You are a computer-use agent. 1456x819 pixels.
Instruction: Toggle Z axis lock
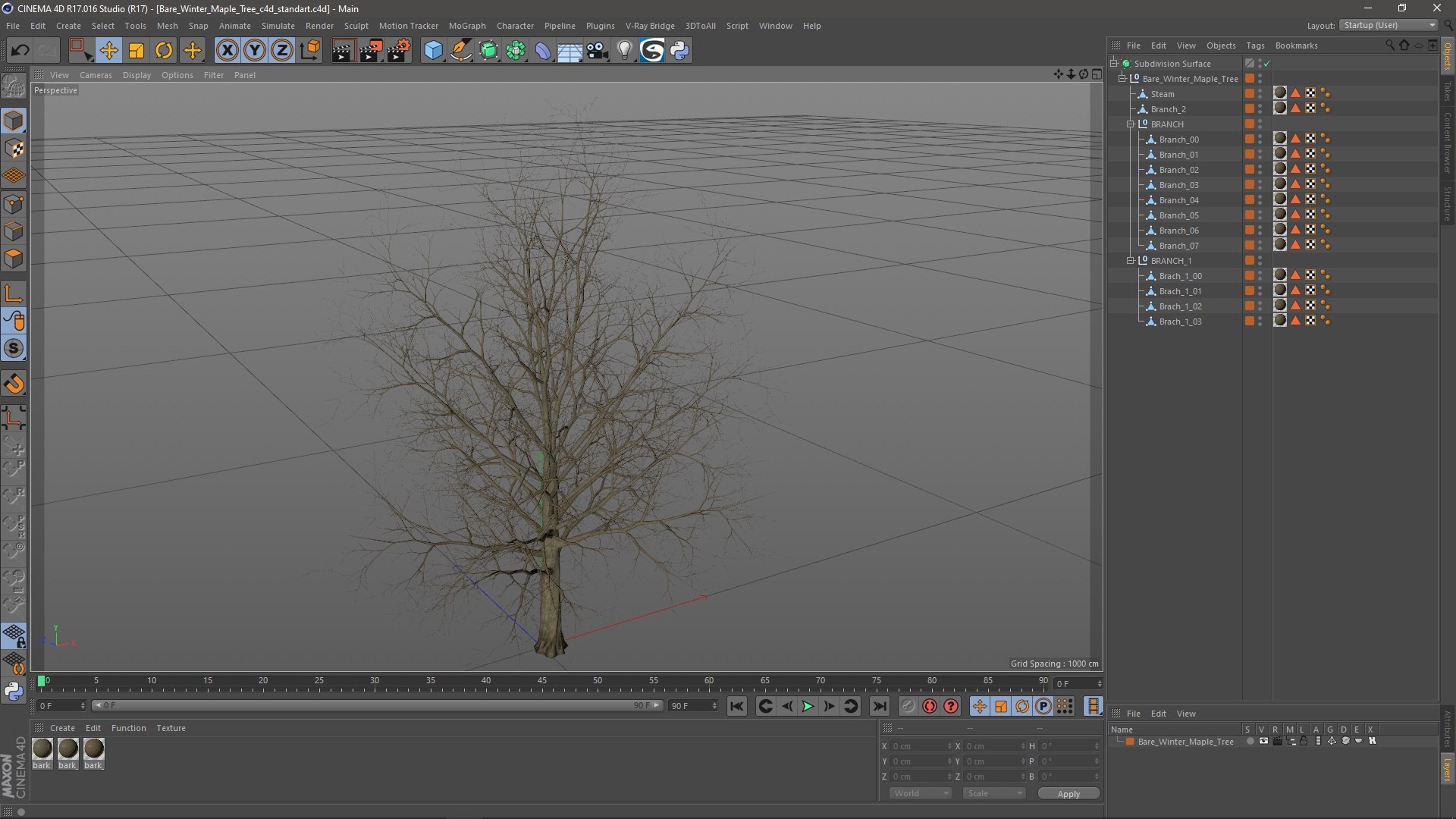coord(282,51)
